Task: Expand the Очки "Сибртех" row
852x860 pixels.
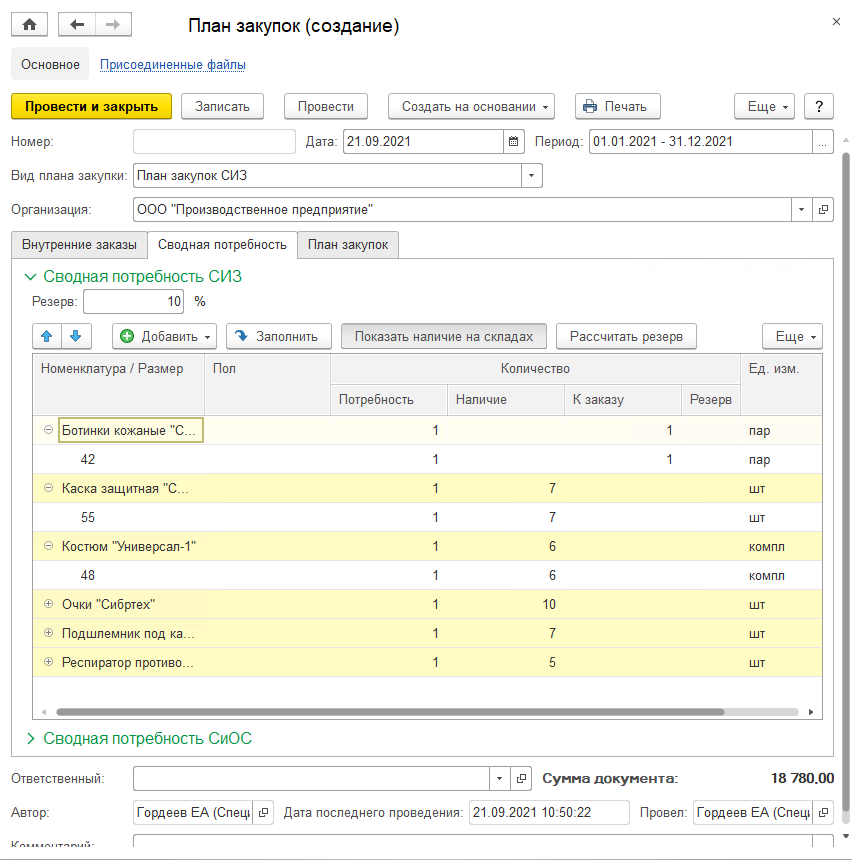Action: pos(48,604)
